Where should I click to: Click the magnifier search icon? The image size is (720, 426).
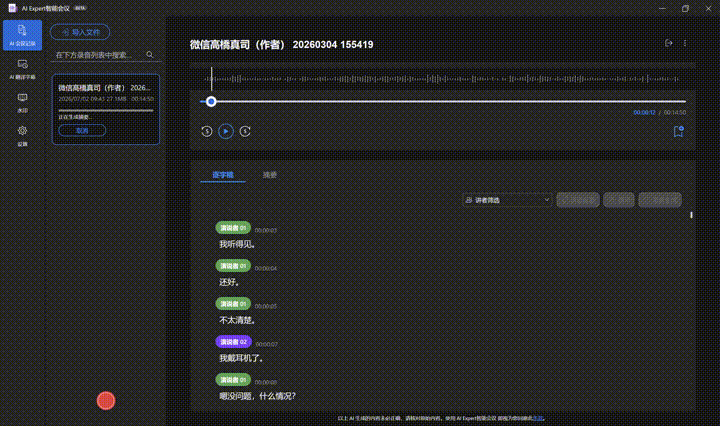(150, 55)
